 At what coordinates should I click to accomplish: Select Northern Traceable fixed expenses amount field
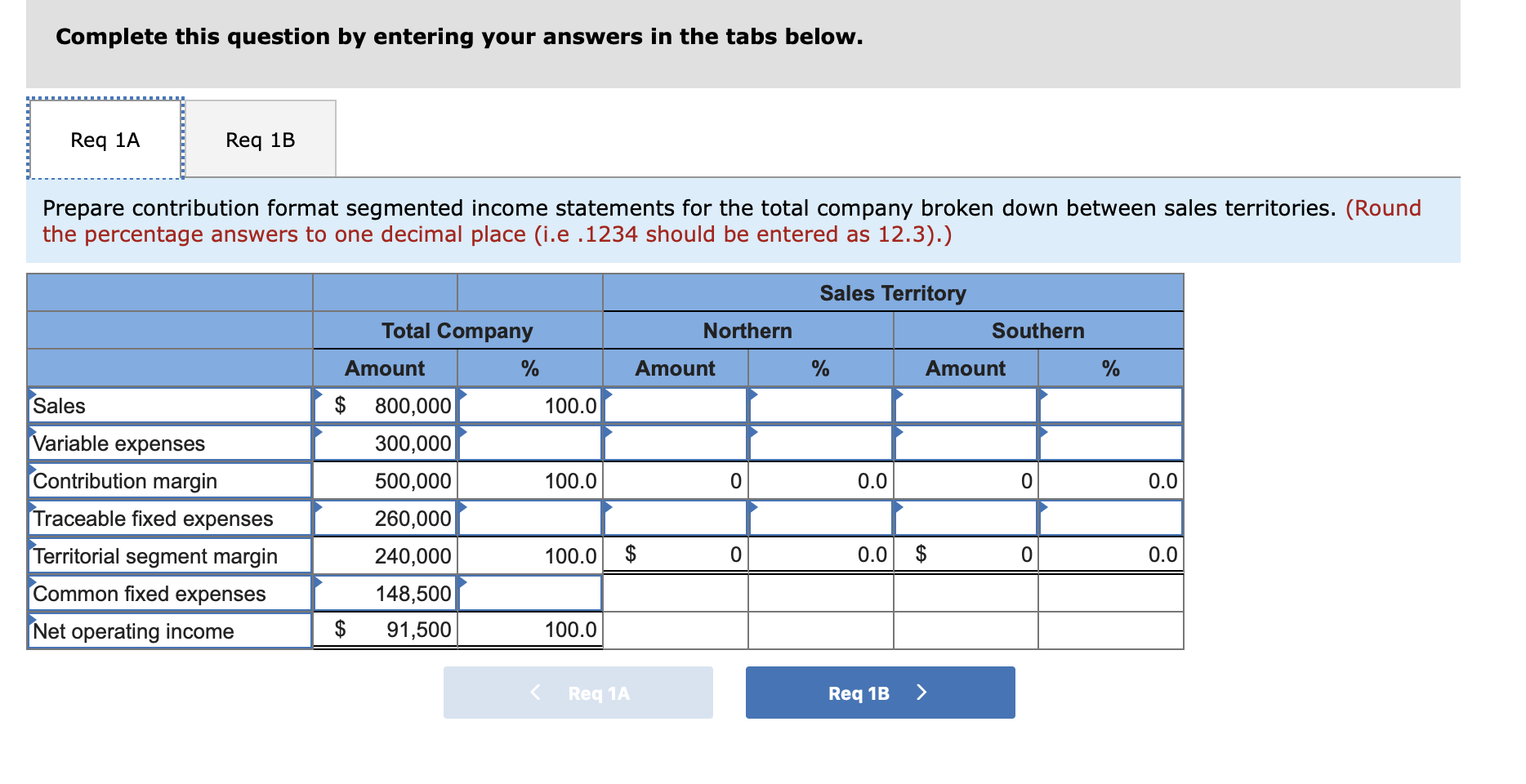tap(676, 518)
